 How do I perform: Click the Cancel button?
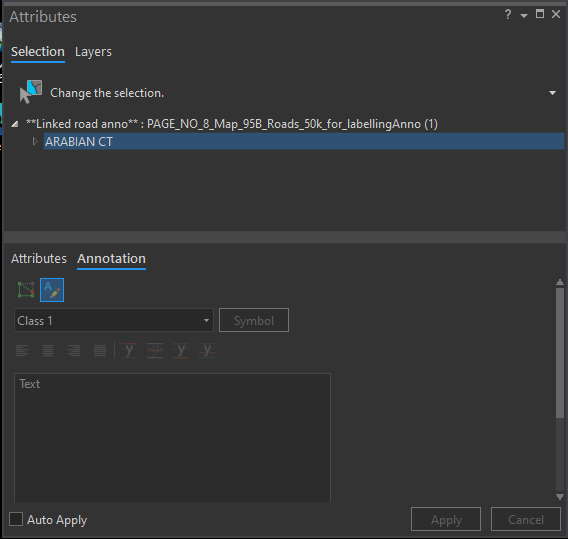click(x=526, y=519)
